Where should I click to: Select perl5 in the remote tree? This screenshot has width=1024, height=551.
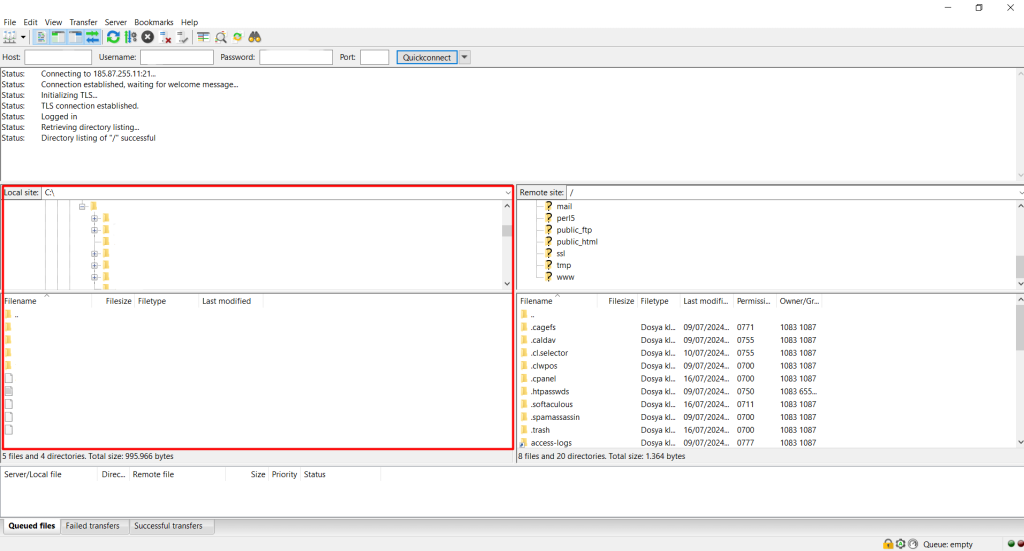point(566,218)
